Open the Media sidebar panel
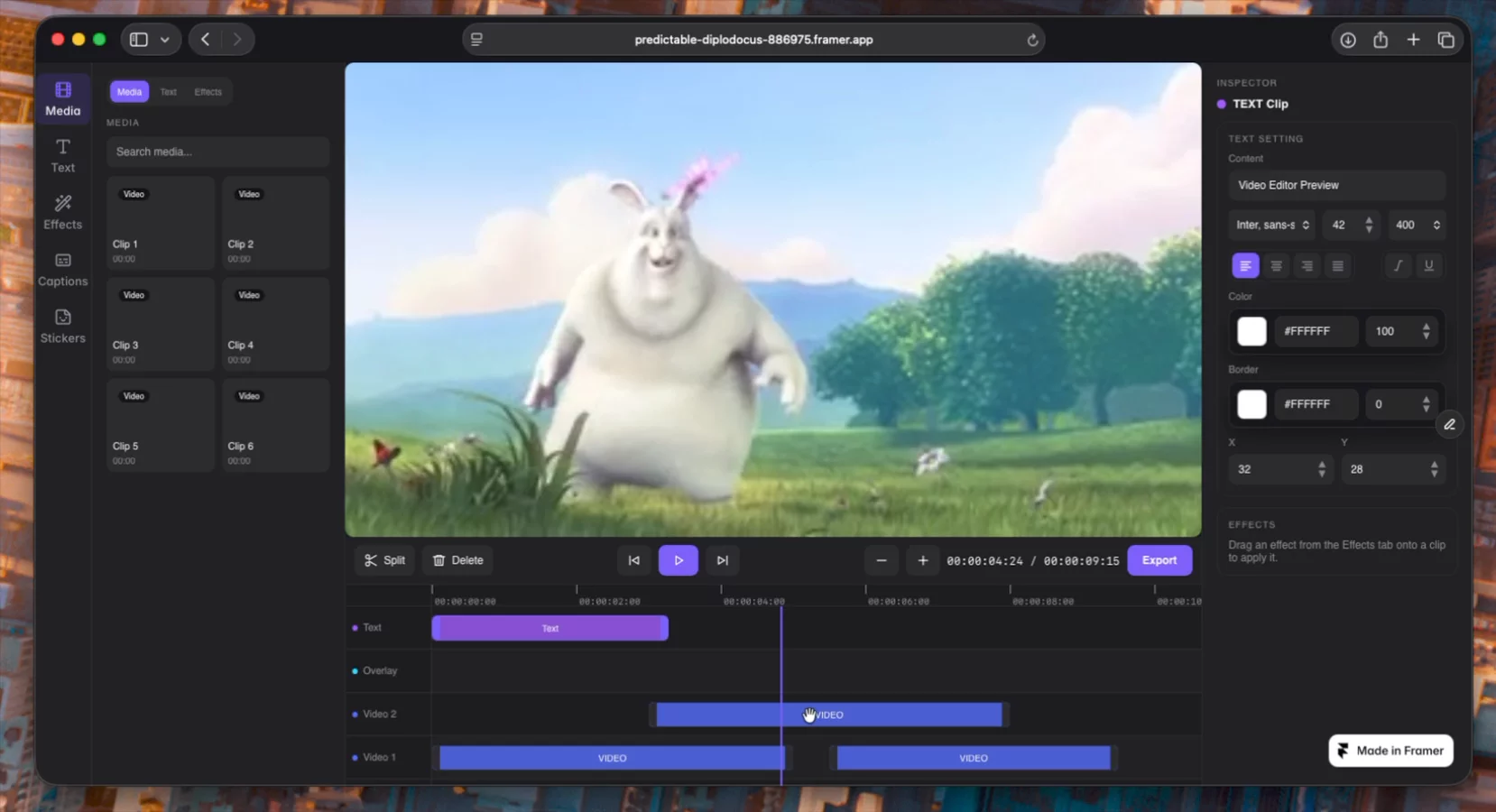The image size is (1496, 812). 63,98
